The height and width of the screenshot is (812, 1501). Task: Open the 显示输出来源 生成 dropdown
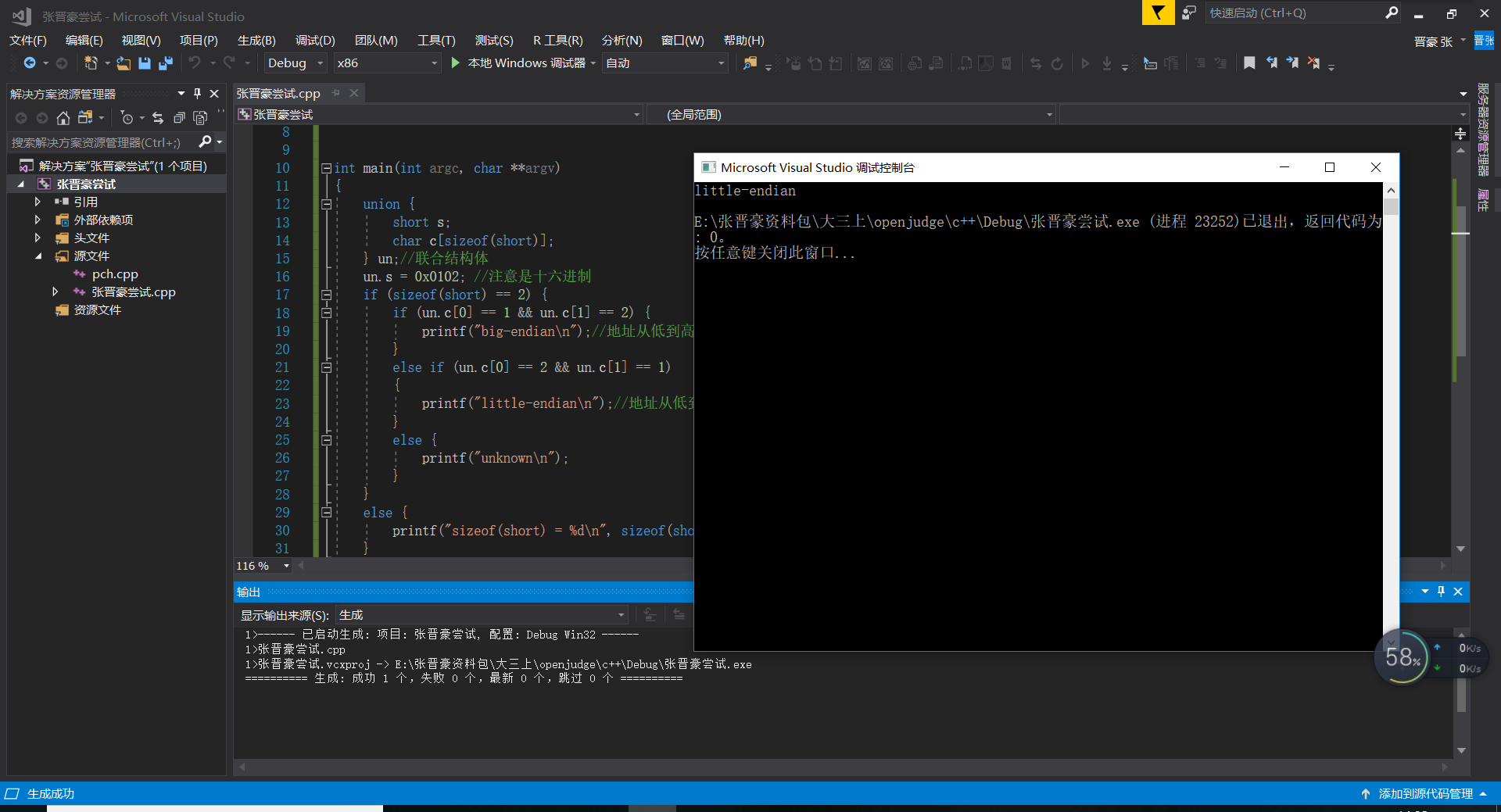click(482, 615)
